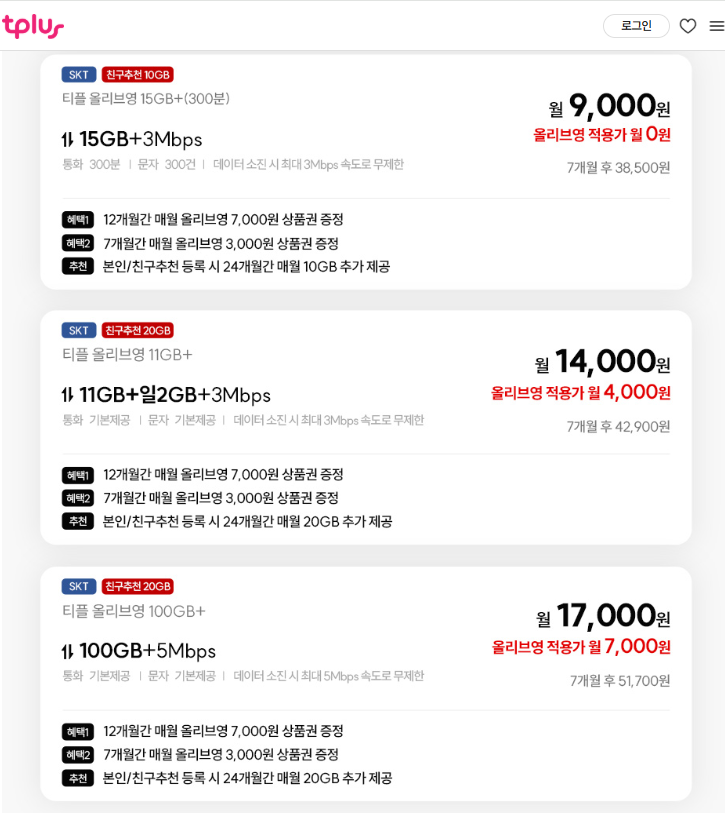725x813 pixels.
Task: Select the 월 17,000원 price
Action: tap(603, 617)
